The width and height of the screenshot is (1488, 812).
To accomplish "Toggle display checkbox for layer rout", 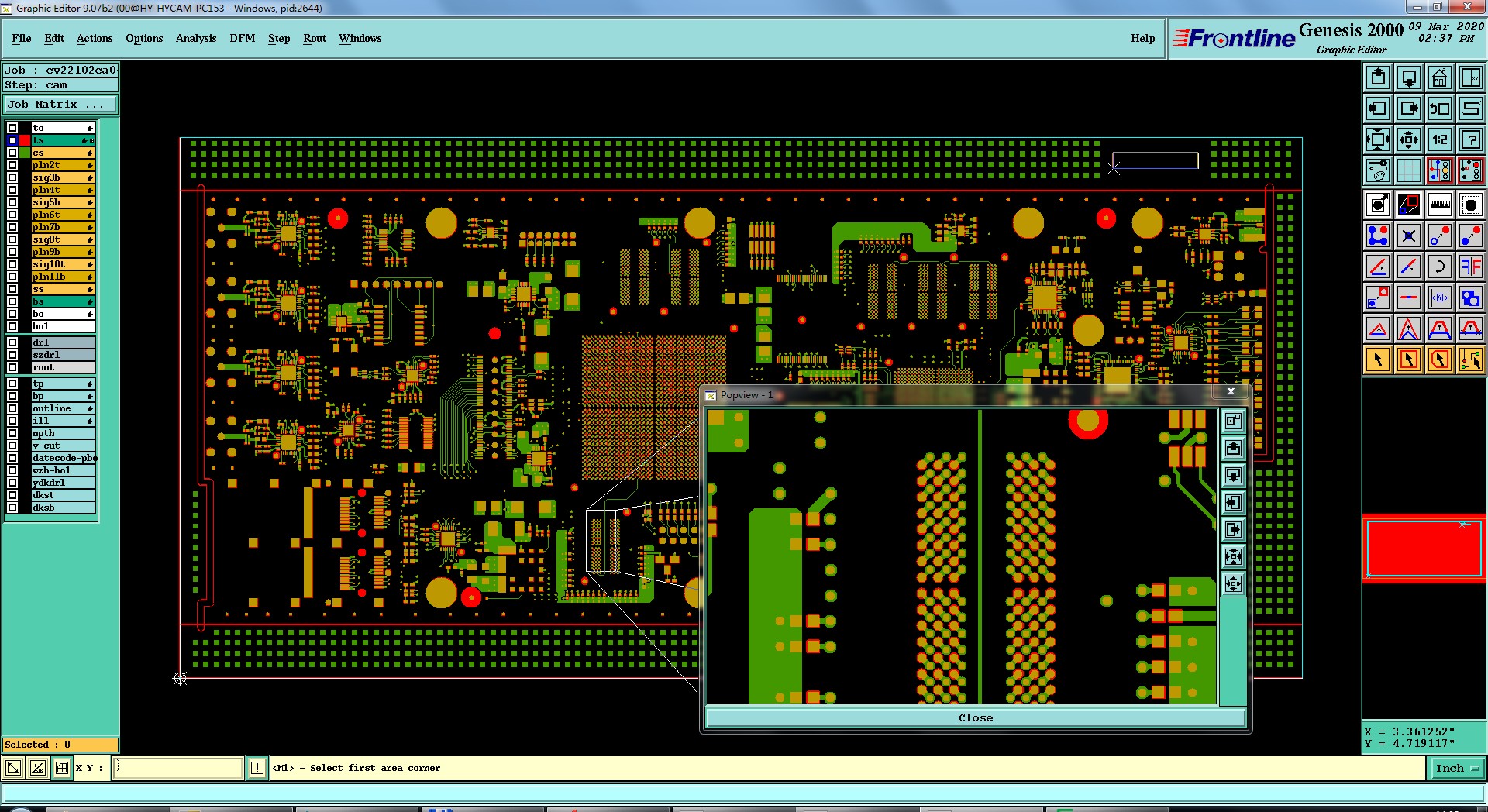I will (x=12, y=367).
